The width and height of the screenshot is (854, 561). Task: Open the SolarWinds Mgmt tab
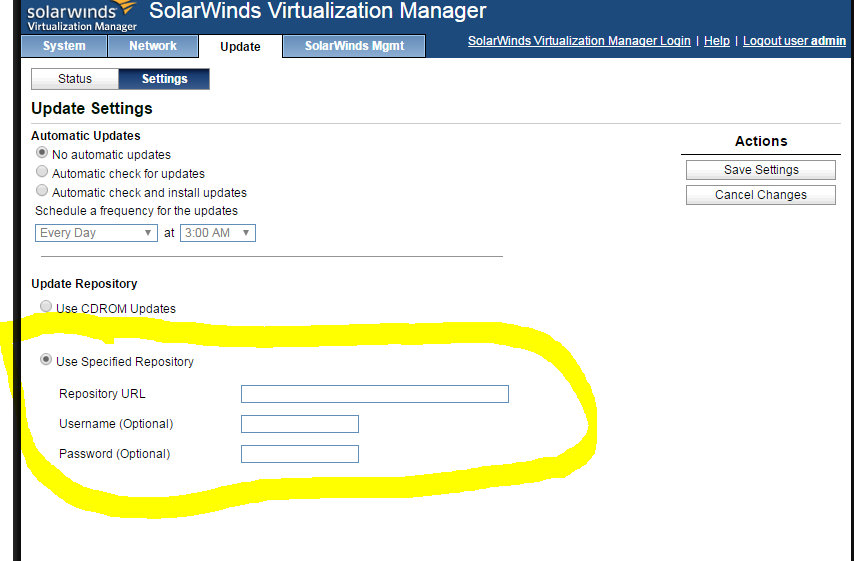[354, 46]
